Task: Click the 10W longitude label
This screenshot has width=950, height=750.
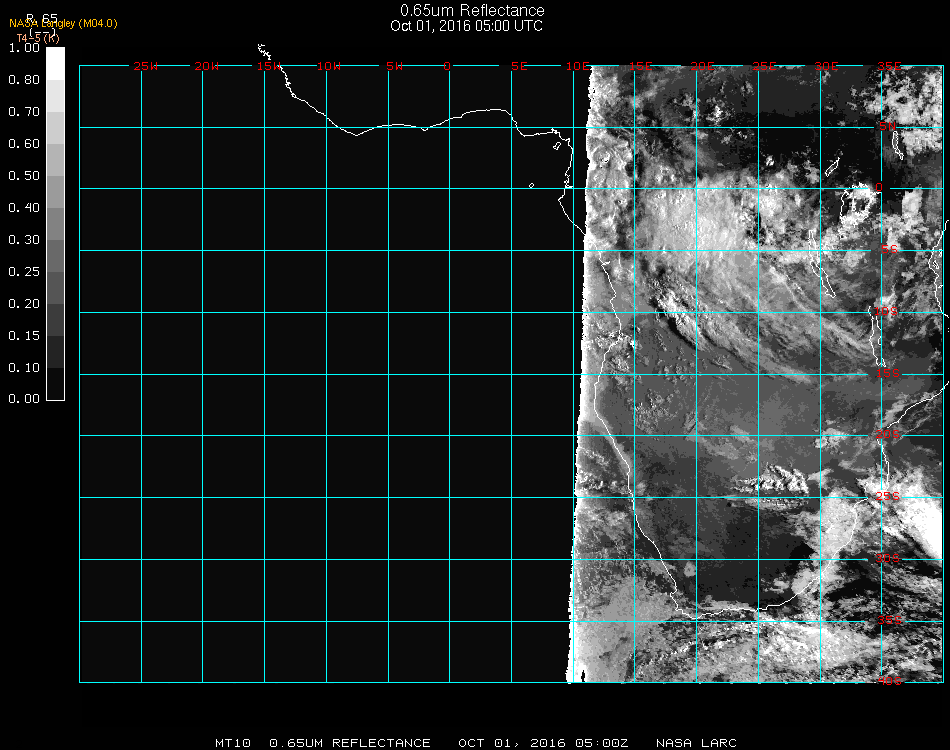Action: pos(329,66)
